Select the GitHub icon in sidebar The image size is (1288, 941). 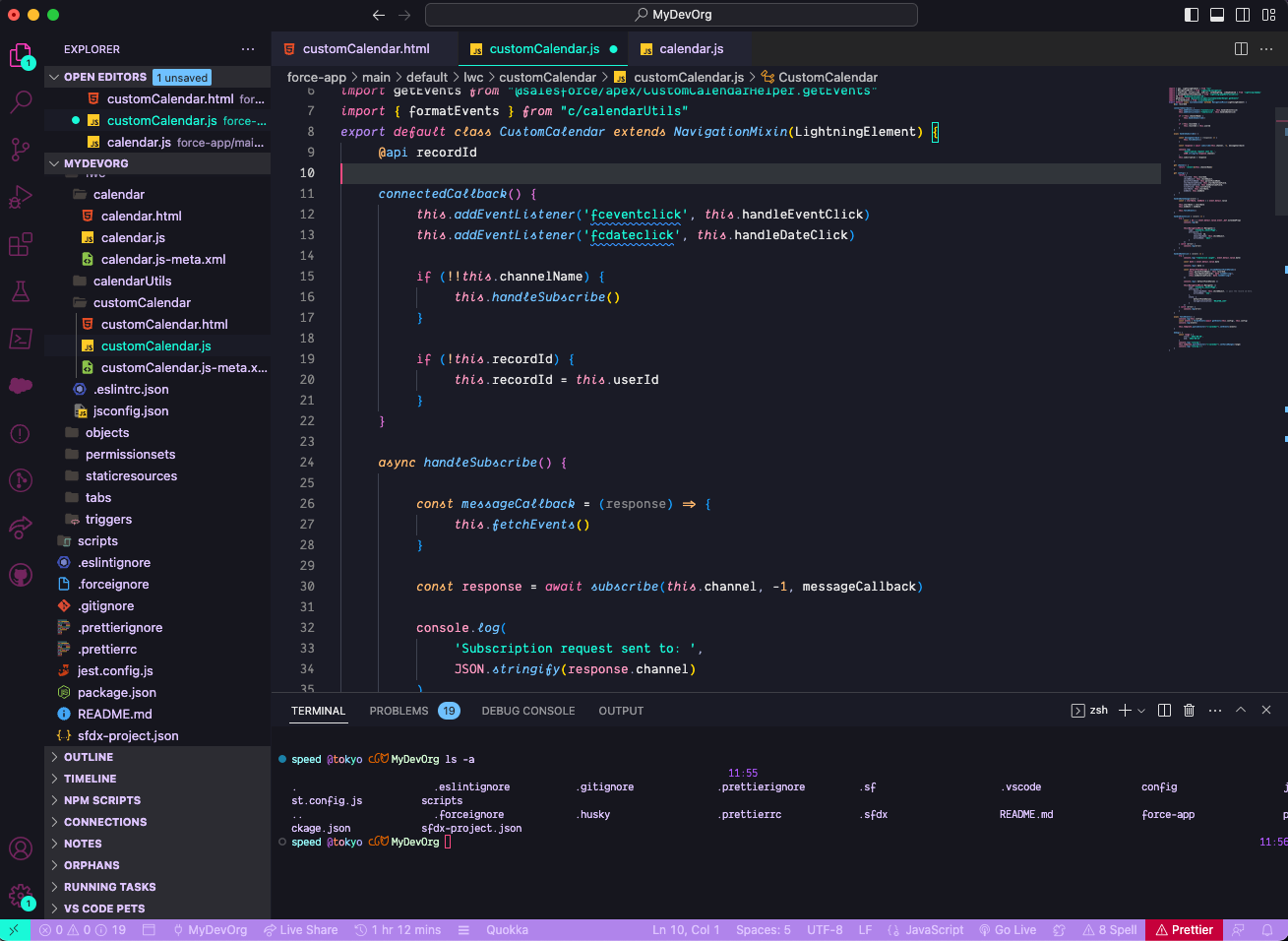(21, 576)
